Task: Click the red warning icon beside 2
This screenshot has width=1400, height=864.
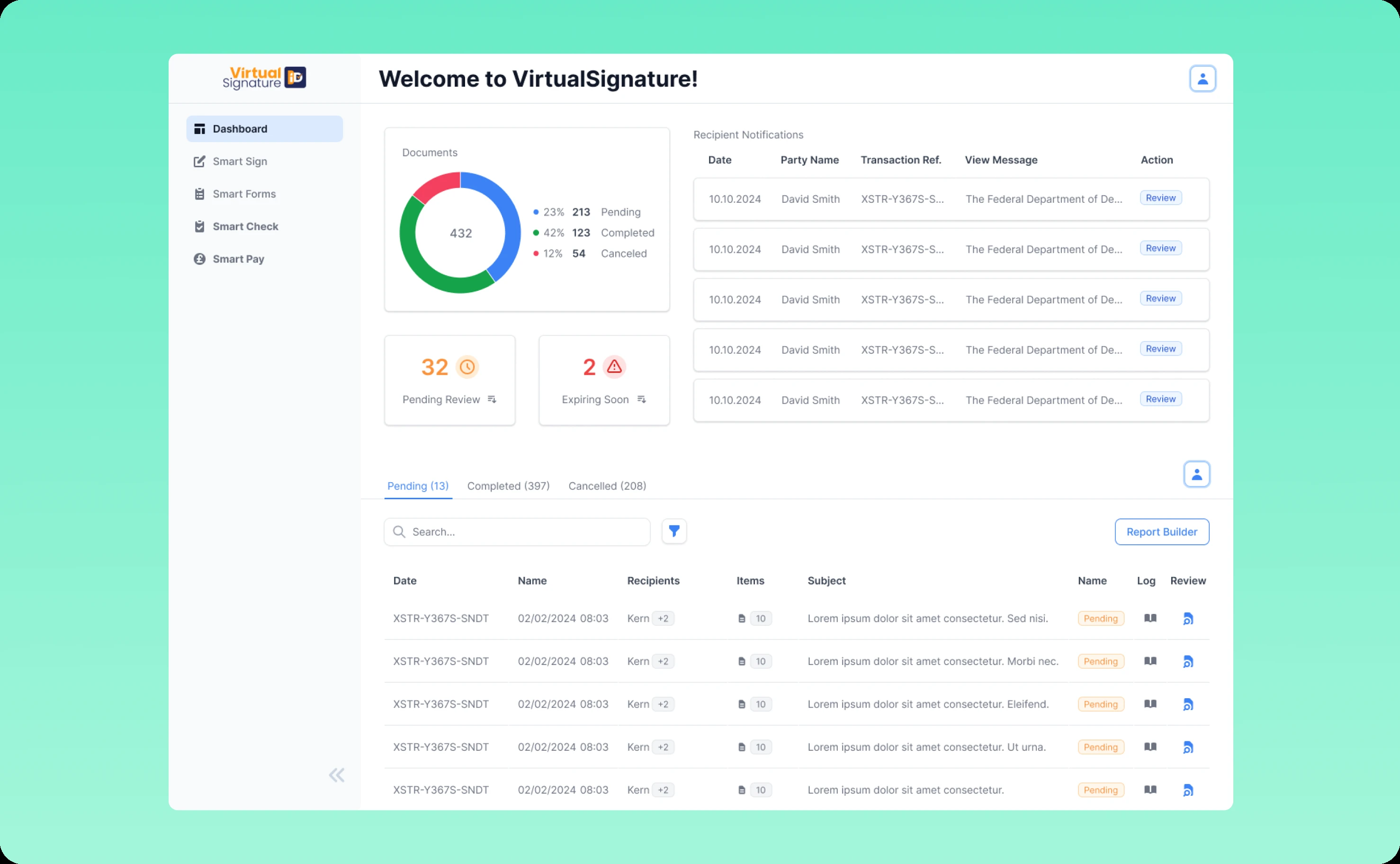Action: [614, 367]
